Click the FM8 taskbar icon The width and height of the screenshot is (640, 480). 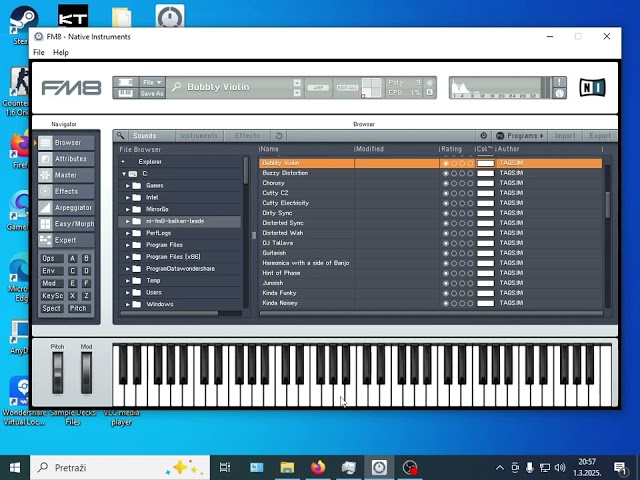coord(379,467)
